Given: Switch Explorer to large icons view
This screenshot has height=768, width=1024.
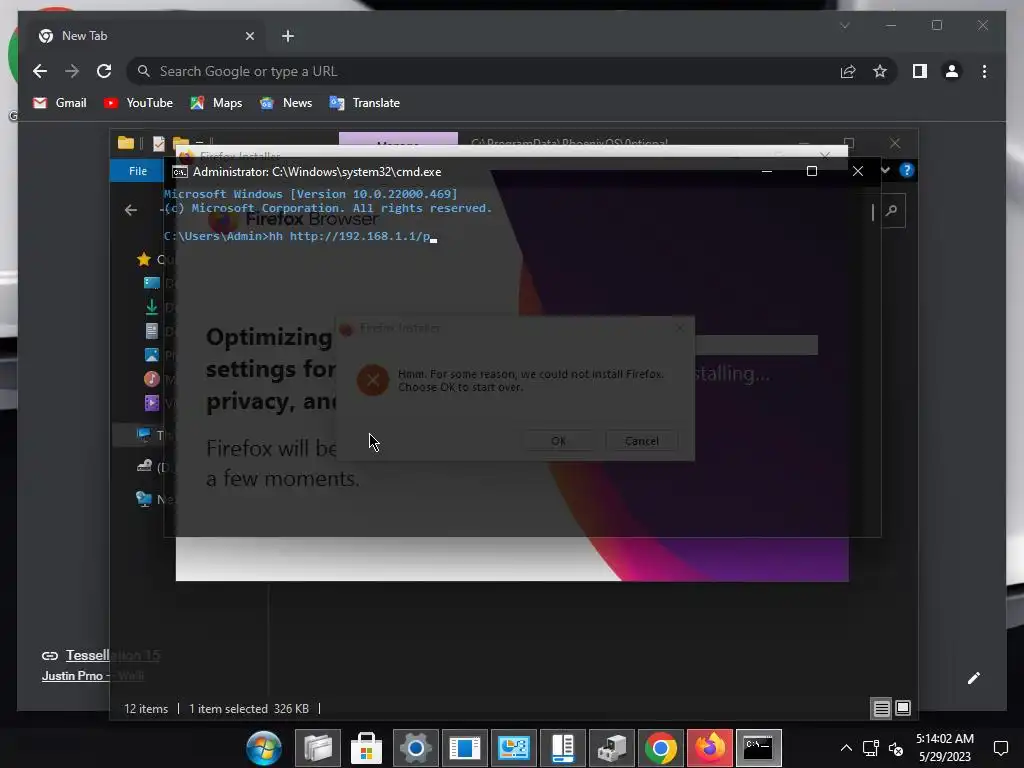Looking at the screenshot, I should point(903,708).
